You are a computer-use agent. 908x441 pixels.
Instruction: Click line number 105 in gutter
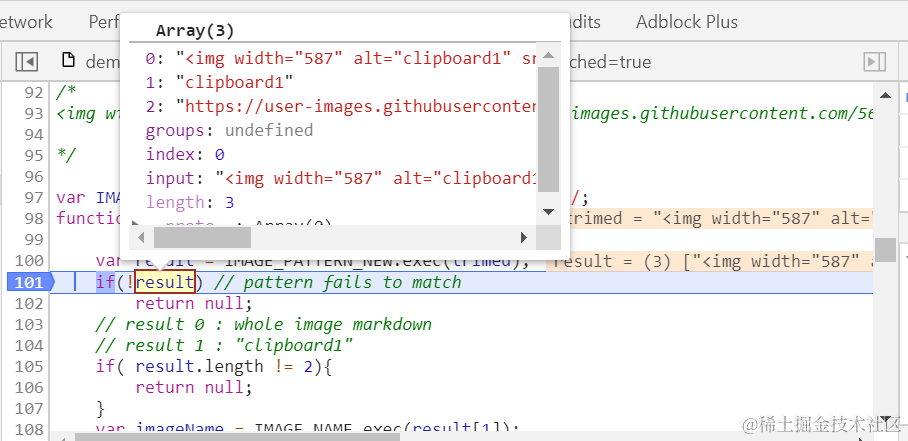(29, 366)
